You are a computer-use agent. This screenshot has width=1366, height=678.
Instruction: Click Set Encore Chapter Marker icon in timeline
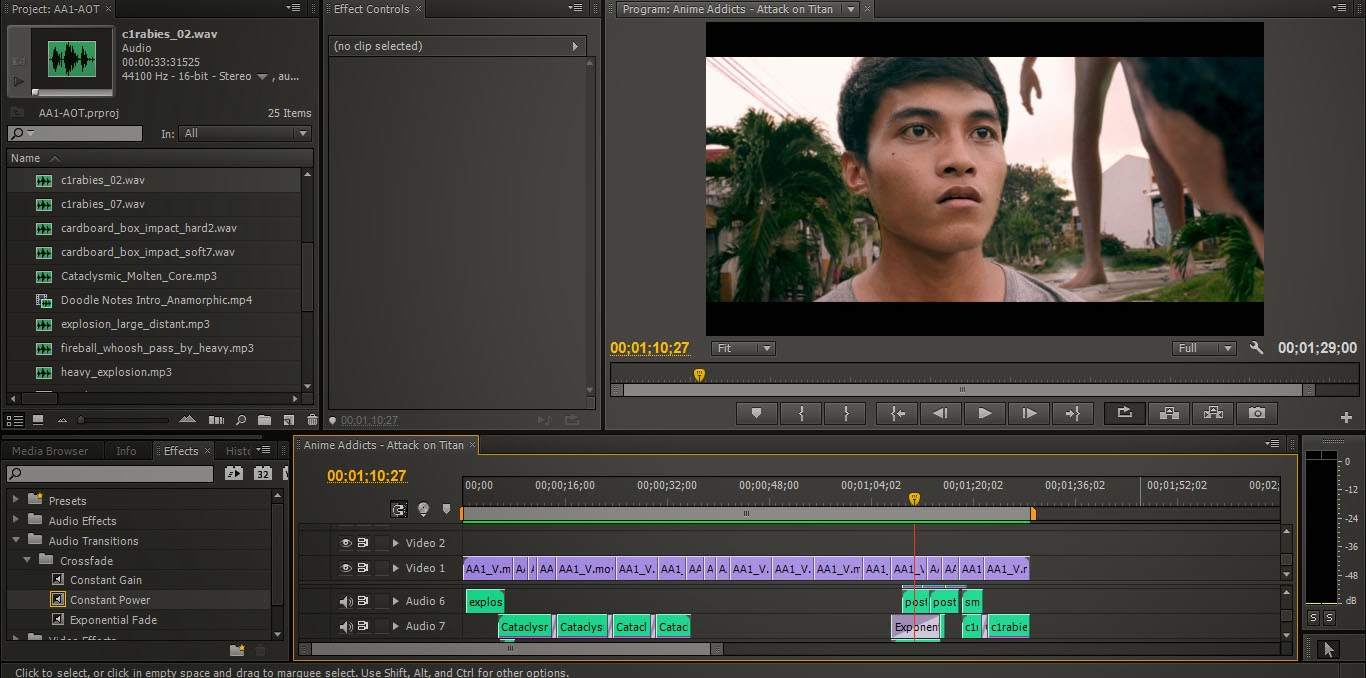click(x=423, y=509)
